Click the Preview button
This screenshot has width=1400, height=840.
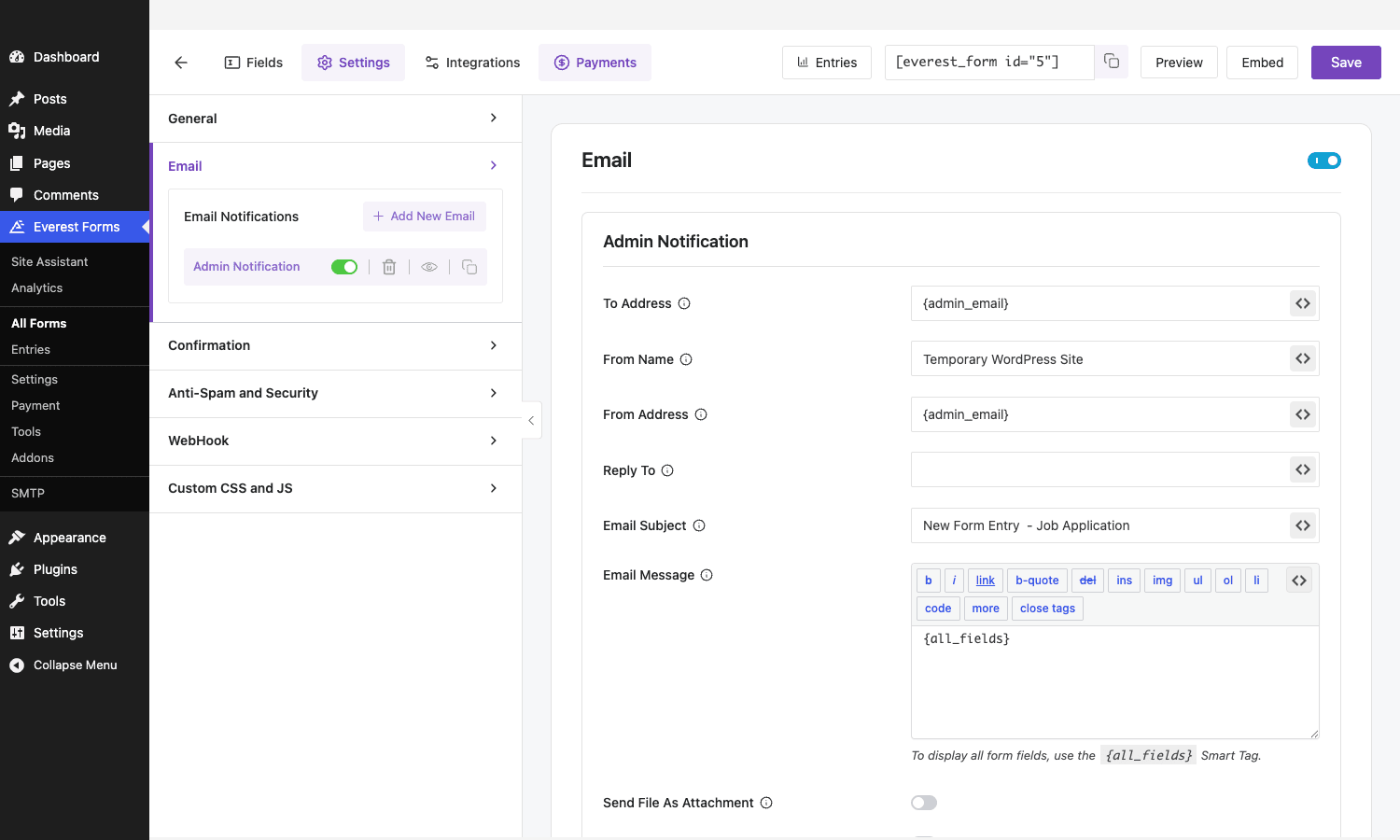tap(1179, 63)
